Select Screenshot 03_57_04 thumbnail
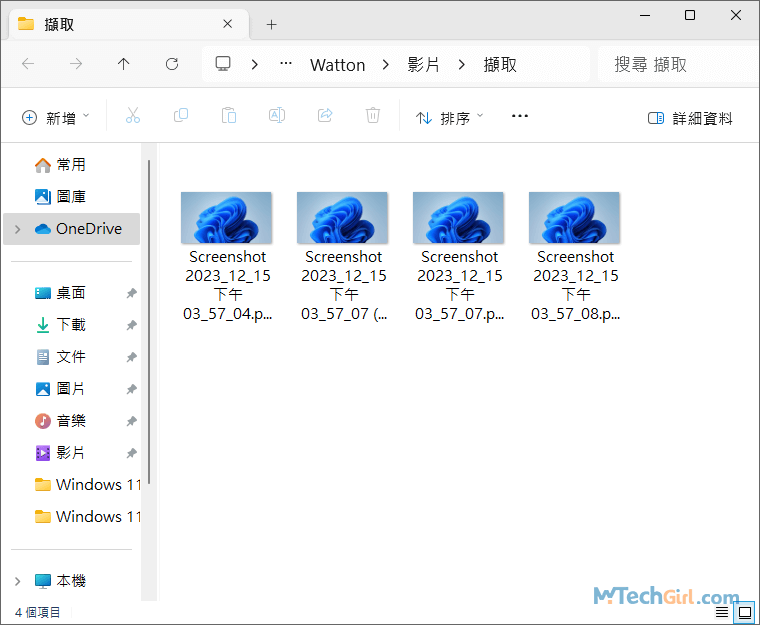The height and width of the screenshot is (625, 760). (227, 218)
